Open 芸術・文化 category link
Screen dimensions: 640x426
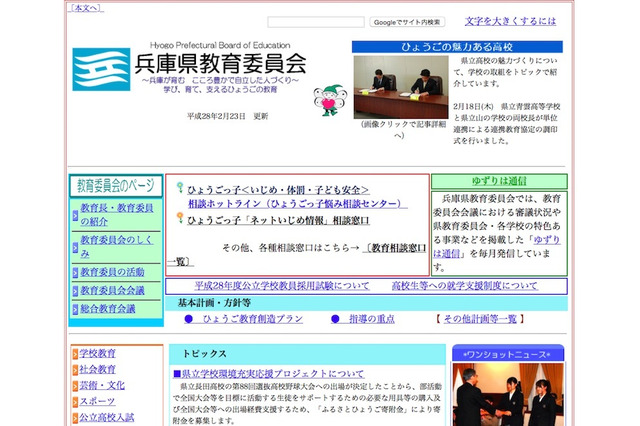pyautogui.click(x=102, y=386)
